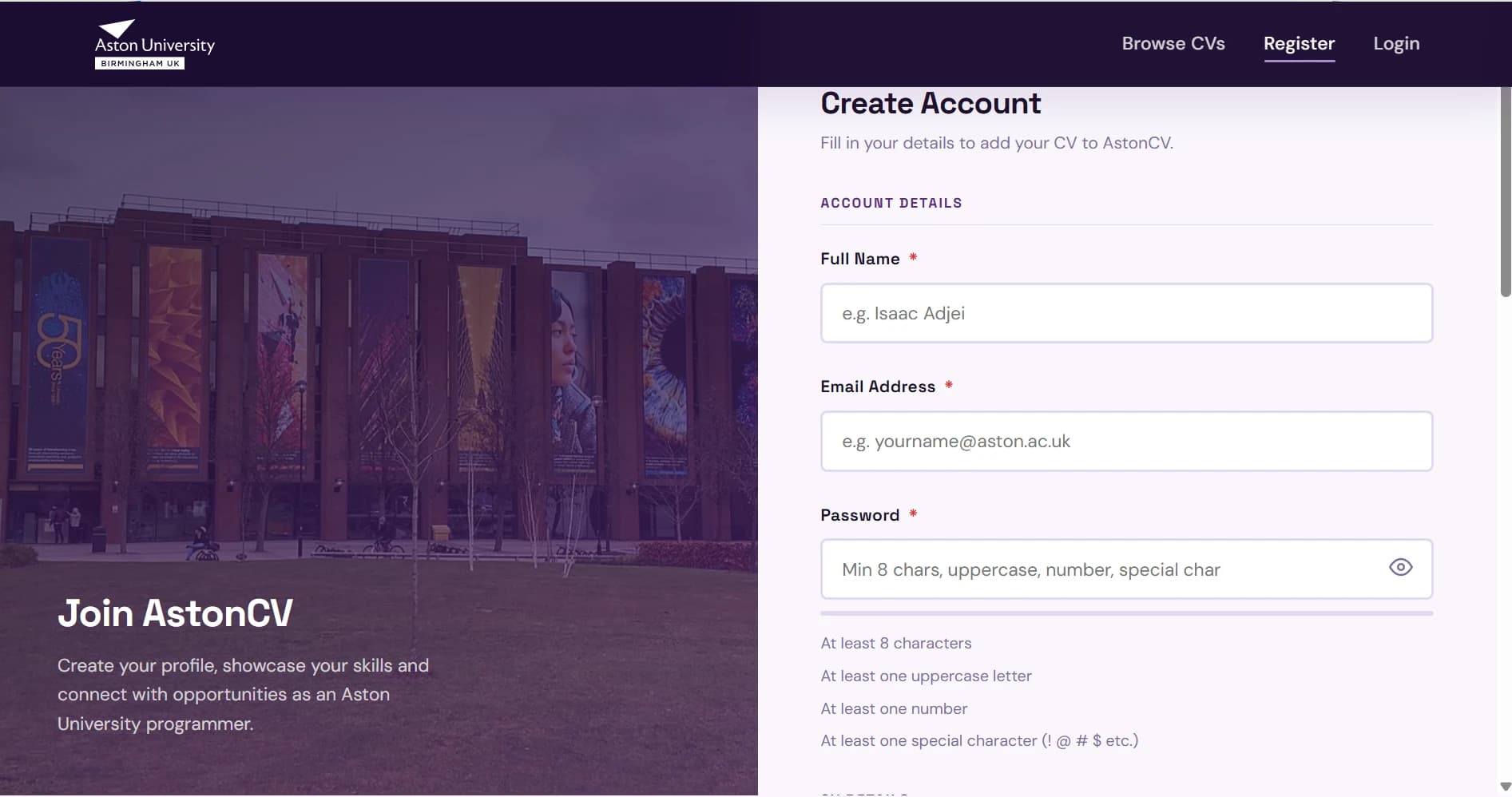1512x797 pixels.
Task: Focus the Full Name input field
Action: pyautogui.click(x=1126, y=313)
